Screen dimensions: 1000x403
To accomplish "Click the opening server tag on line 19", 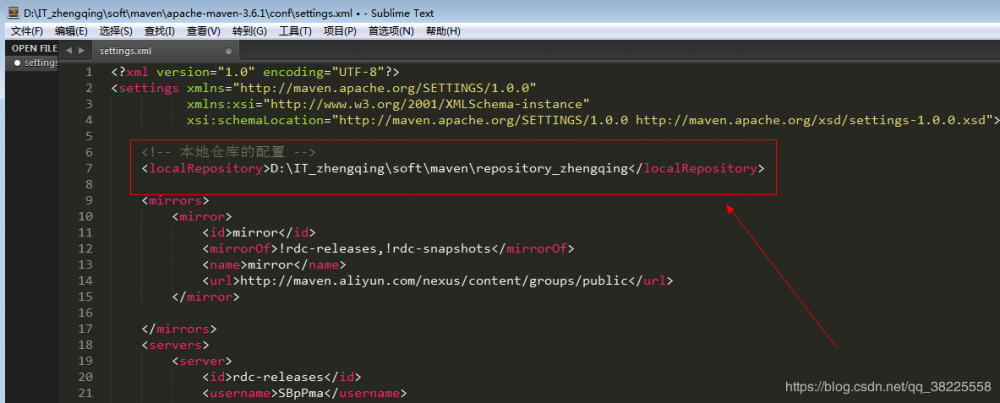I will 202,361.
